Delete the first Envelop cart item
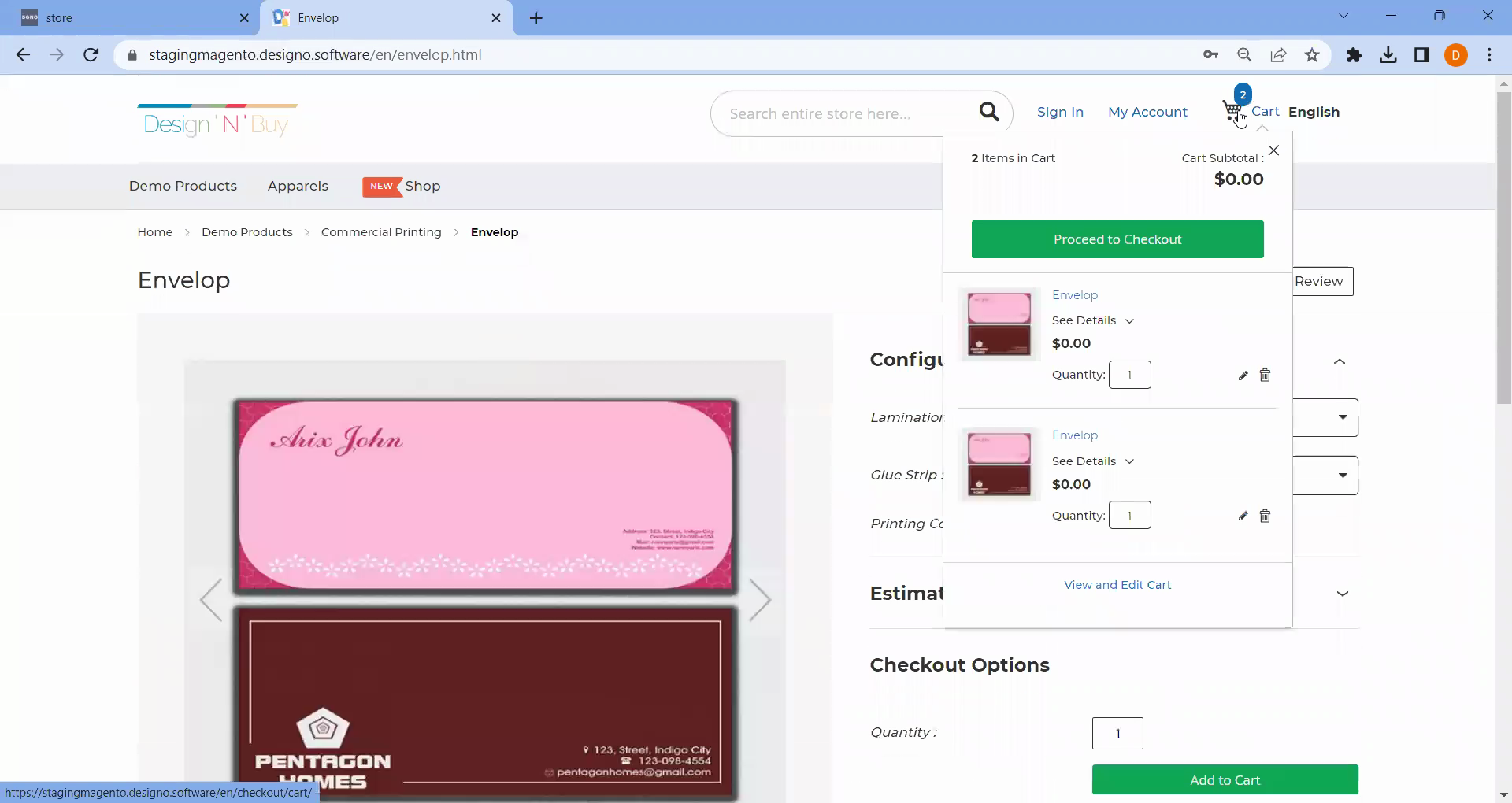1512x803 pixels. (1265, 376)
